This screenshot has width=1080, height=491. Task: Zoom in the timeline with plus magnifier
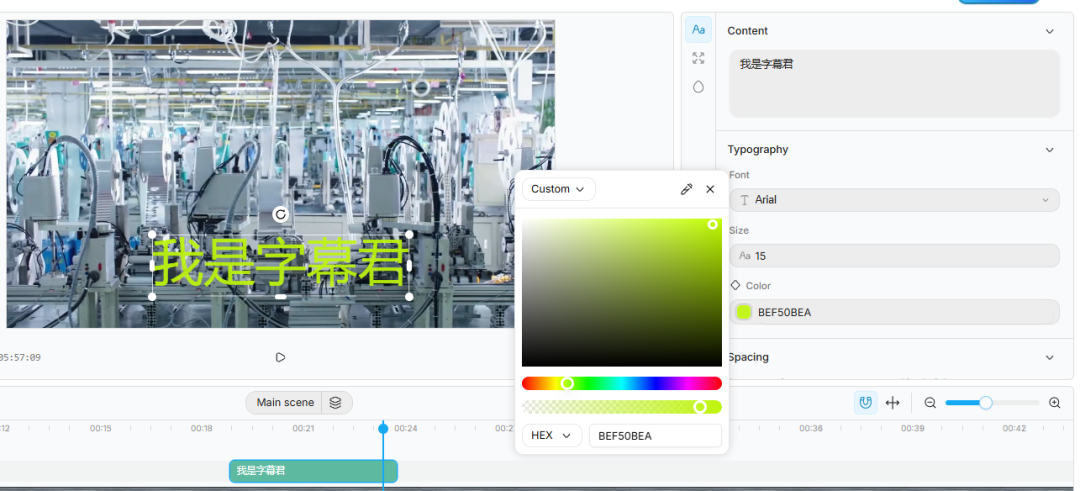tap(1055, 403)
